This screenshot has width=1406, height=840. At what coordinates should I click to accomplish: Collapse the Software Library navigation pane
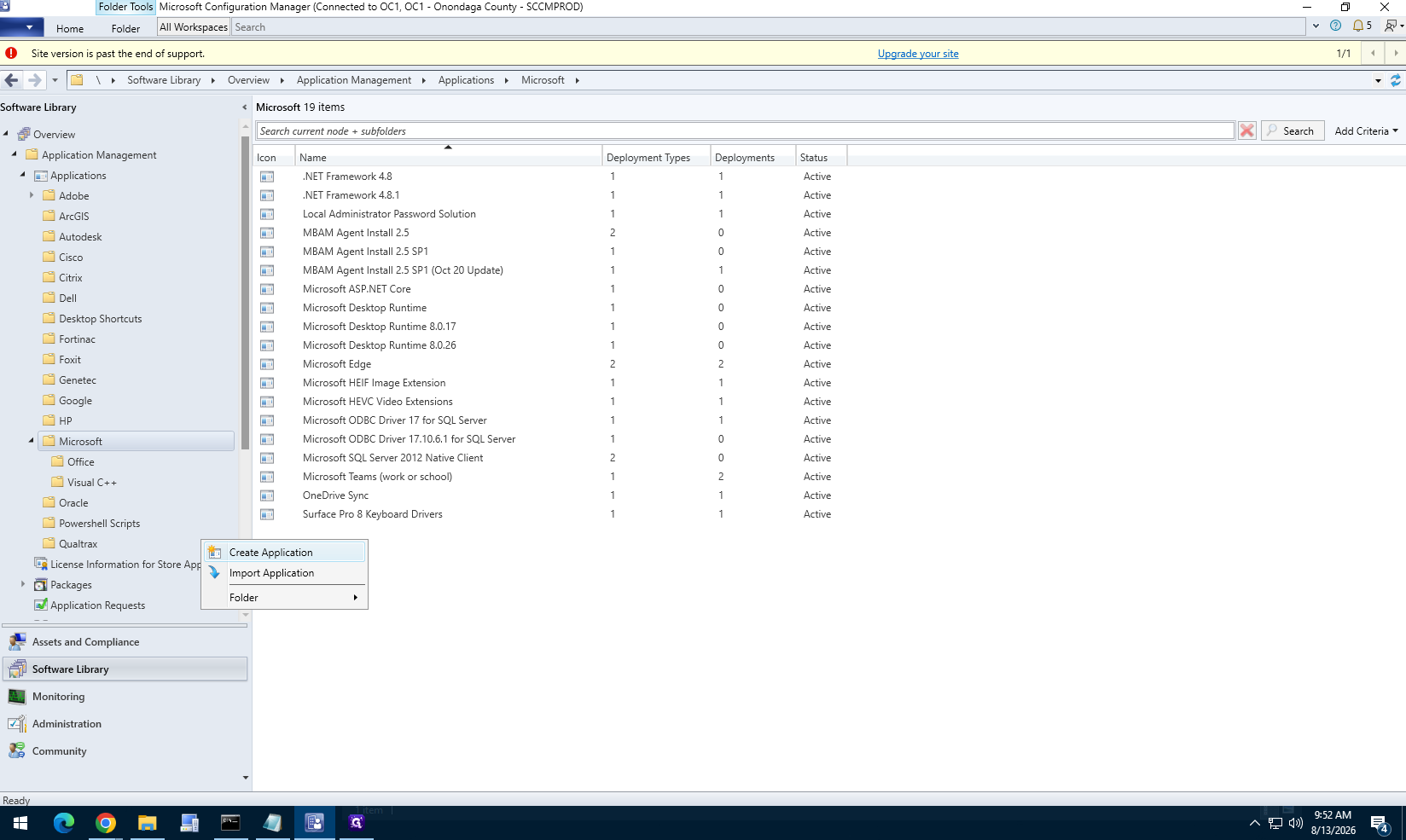pyautogui.click(x=245, y=107)
